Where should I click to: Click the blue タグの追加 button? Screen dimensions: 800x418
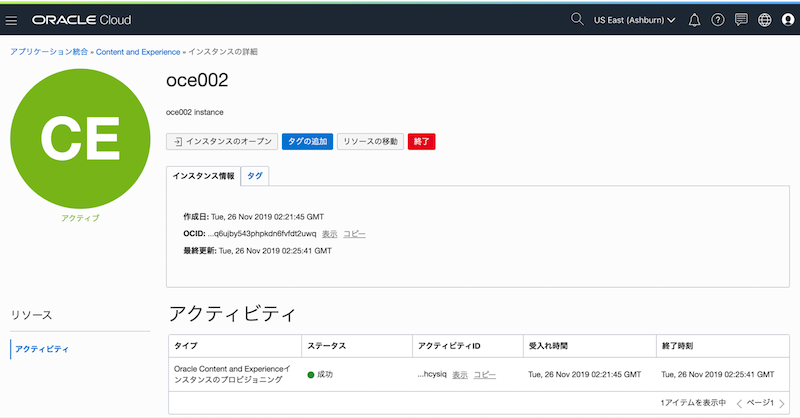[x=307, y=142]
